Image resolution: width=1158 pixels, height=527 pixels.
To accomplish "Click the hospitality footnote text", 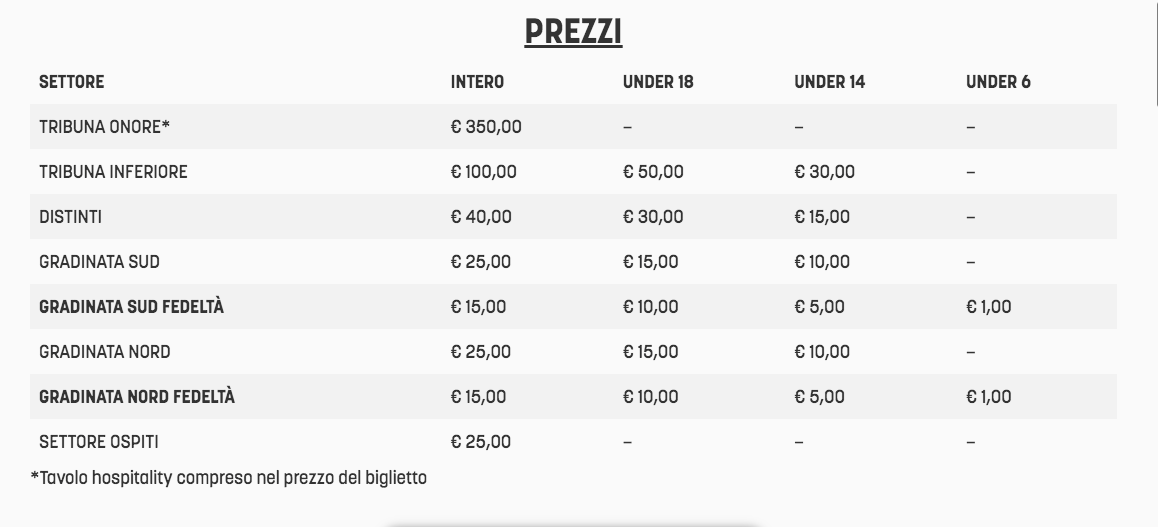I will coord(228,478).
